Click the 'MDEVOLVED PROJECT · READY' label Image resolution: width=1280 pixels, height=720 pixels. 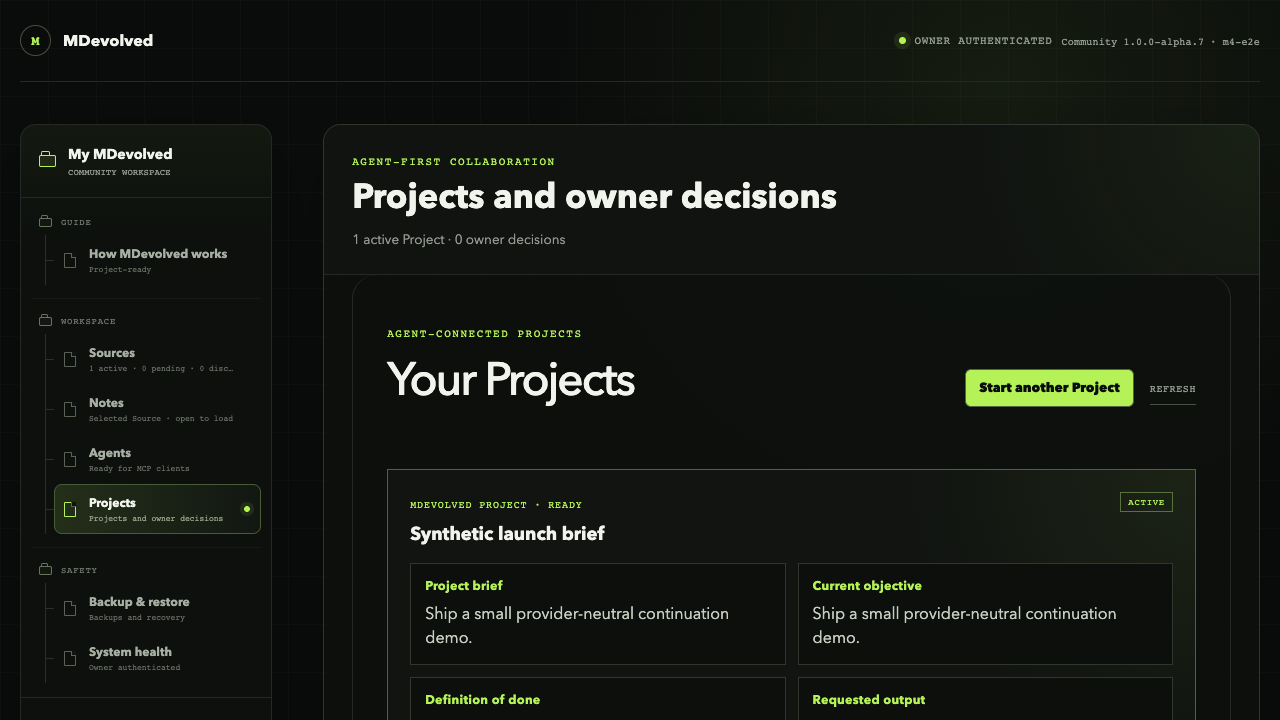(x=496, y=505)
